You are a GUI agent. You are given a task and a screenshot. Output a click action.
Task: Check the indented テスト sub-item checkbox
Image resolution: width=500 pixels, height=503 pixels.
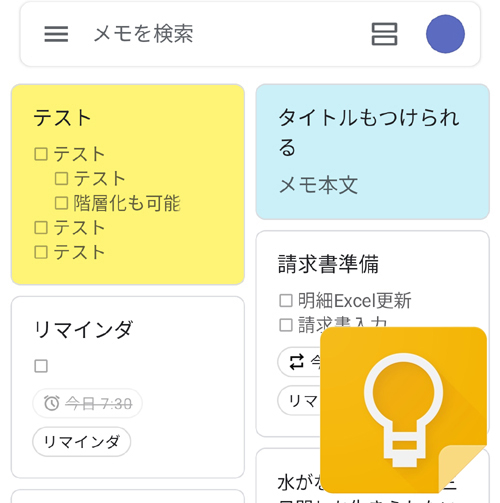coord(61,179)
